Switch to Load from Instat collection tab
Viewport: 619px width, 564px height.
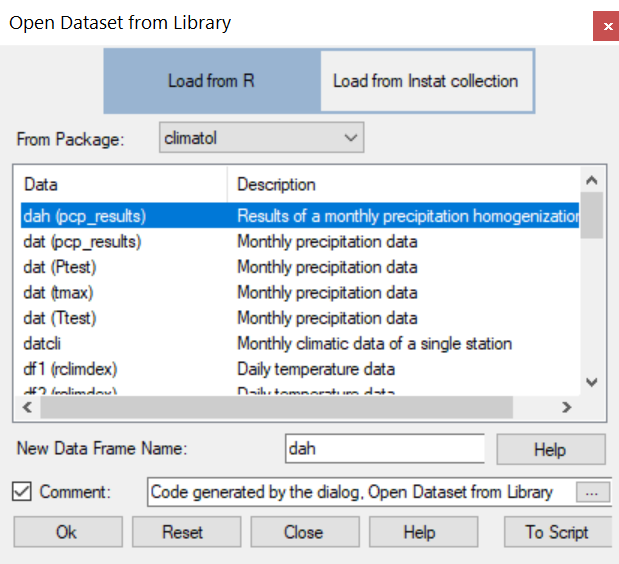point(427,81)
